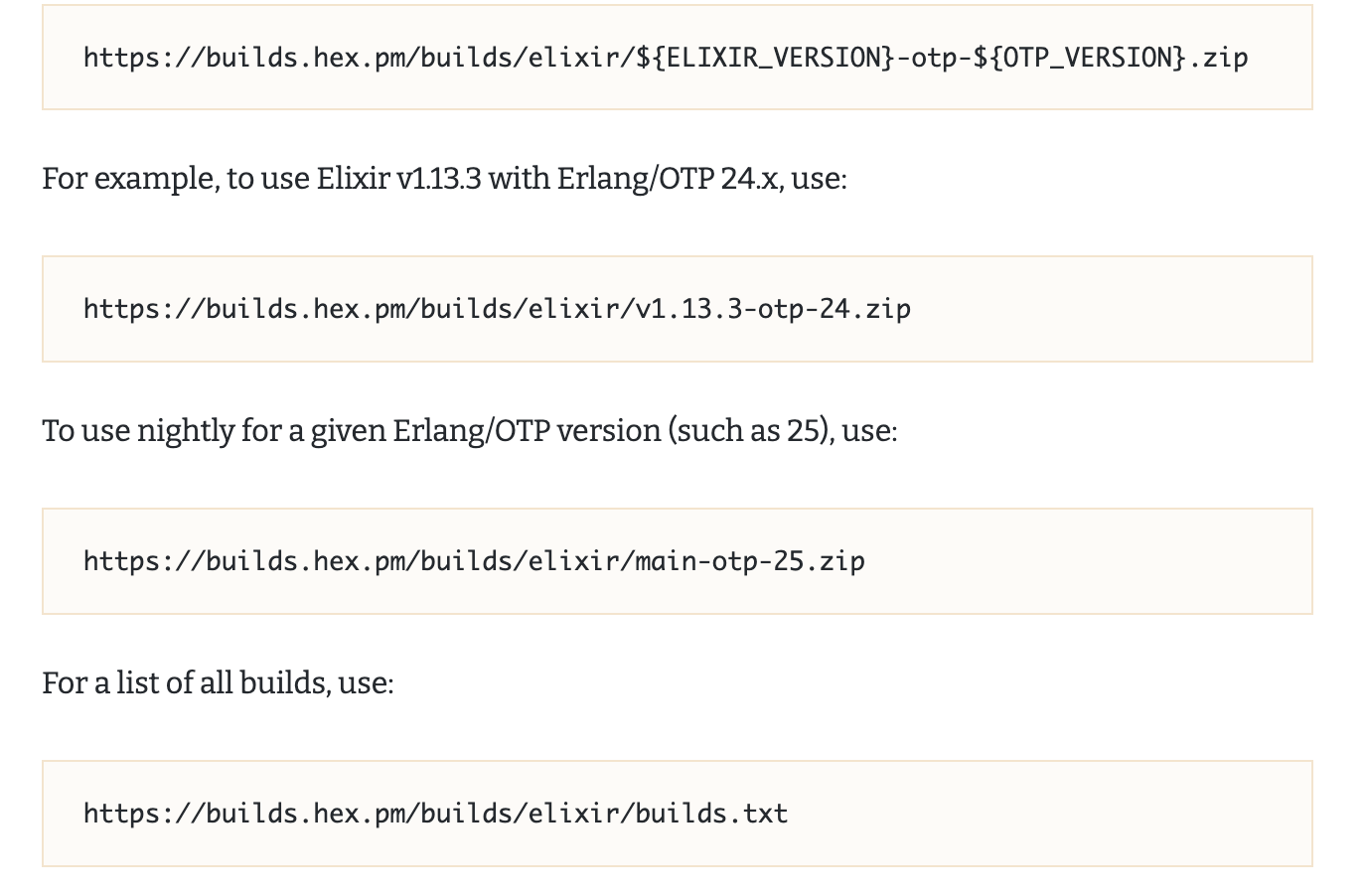Screen dimensions: 1367x896
Task: Click "builds.hex.pm" in the builds.txt URL
Action: [x=304, y=814]
